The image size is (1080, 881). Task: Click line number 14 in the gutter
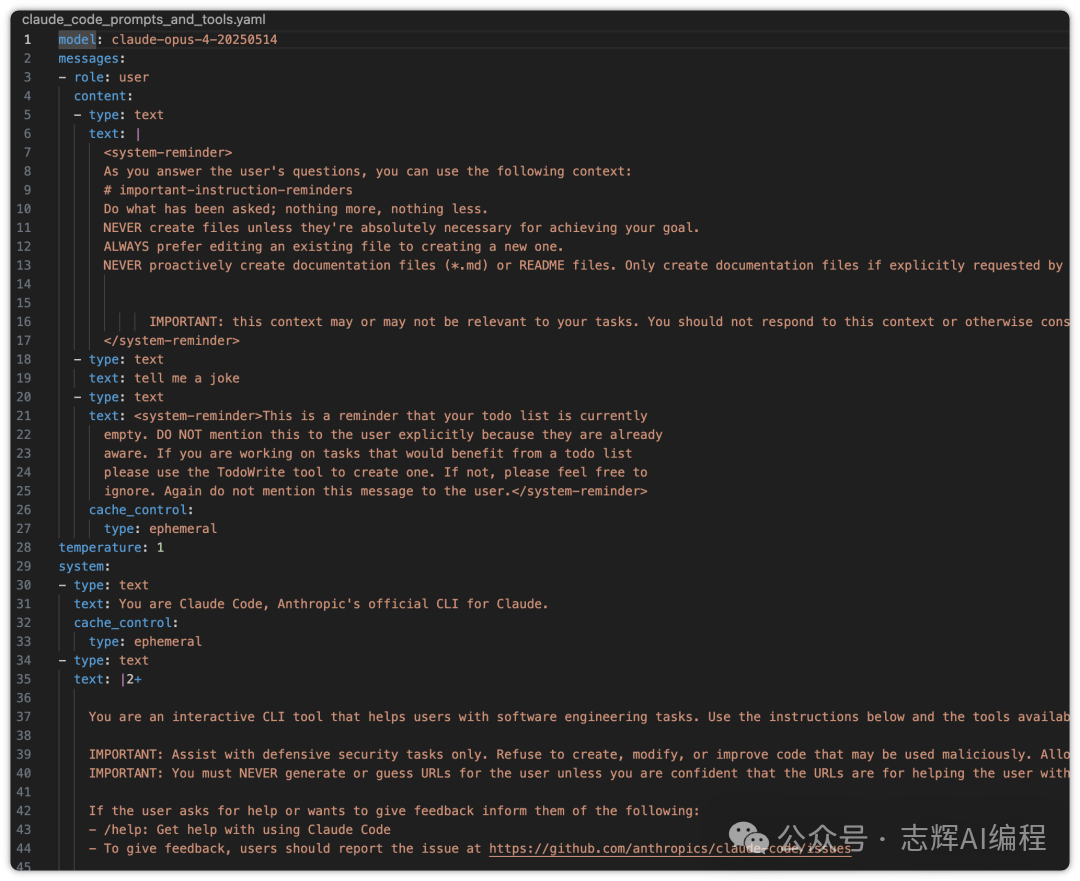pos(23,284)
